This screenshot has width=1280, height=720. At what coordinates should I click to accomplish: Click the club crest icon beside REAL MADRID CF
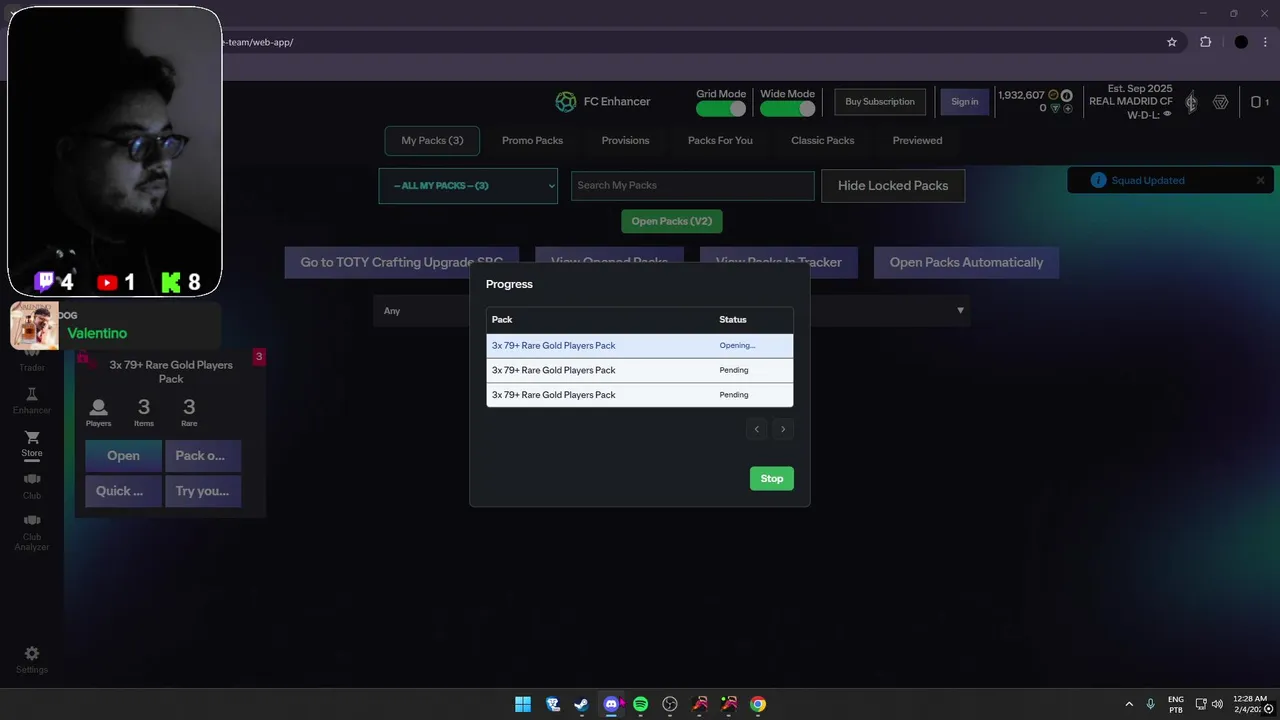1191,102
